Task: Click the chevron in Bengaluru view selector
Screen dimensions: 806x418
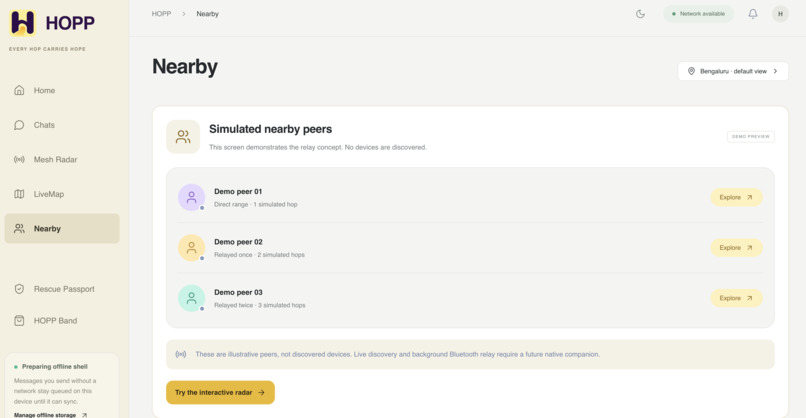Action: click(775, 71)
